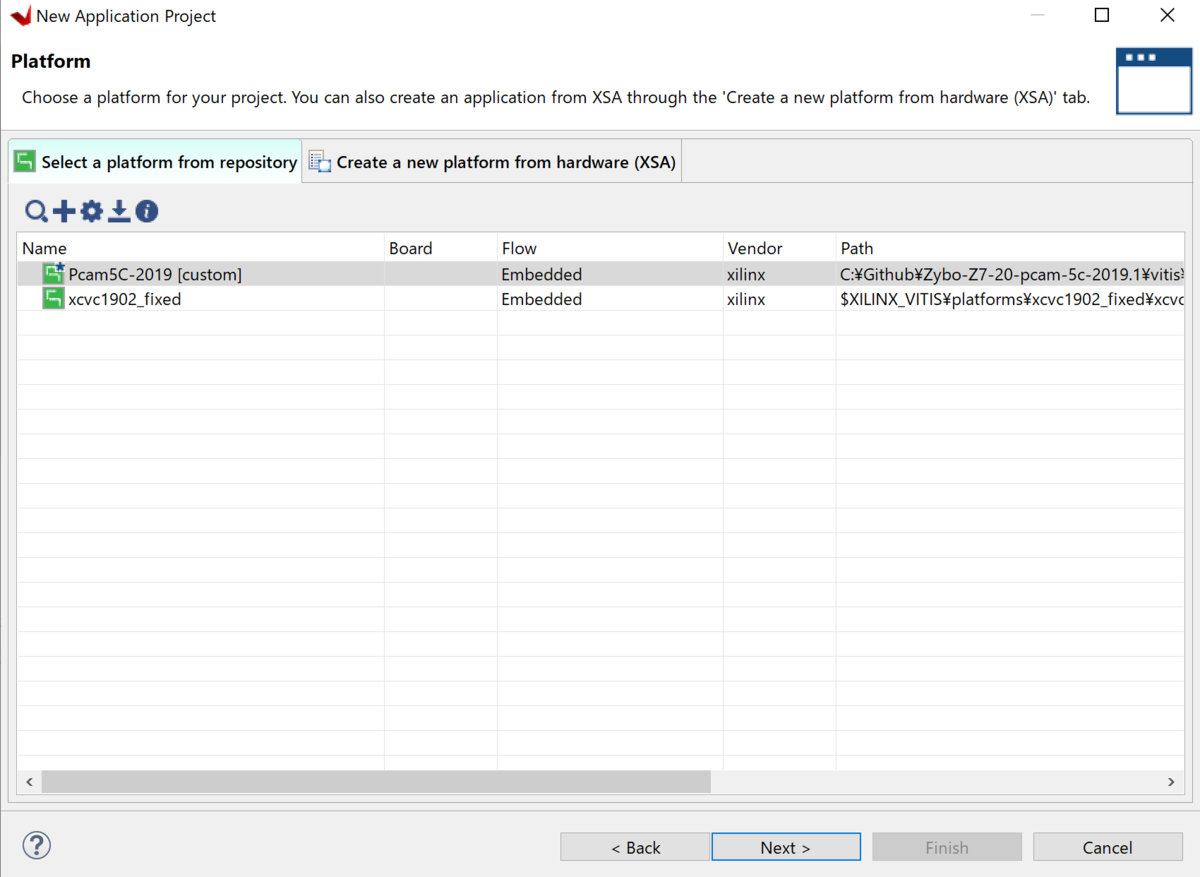Click the Back button
This screenshot has width=1200, height=877.
coord(635,847)
